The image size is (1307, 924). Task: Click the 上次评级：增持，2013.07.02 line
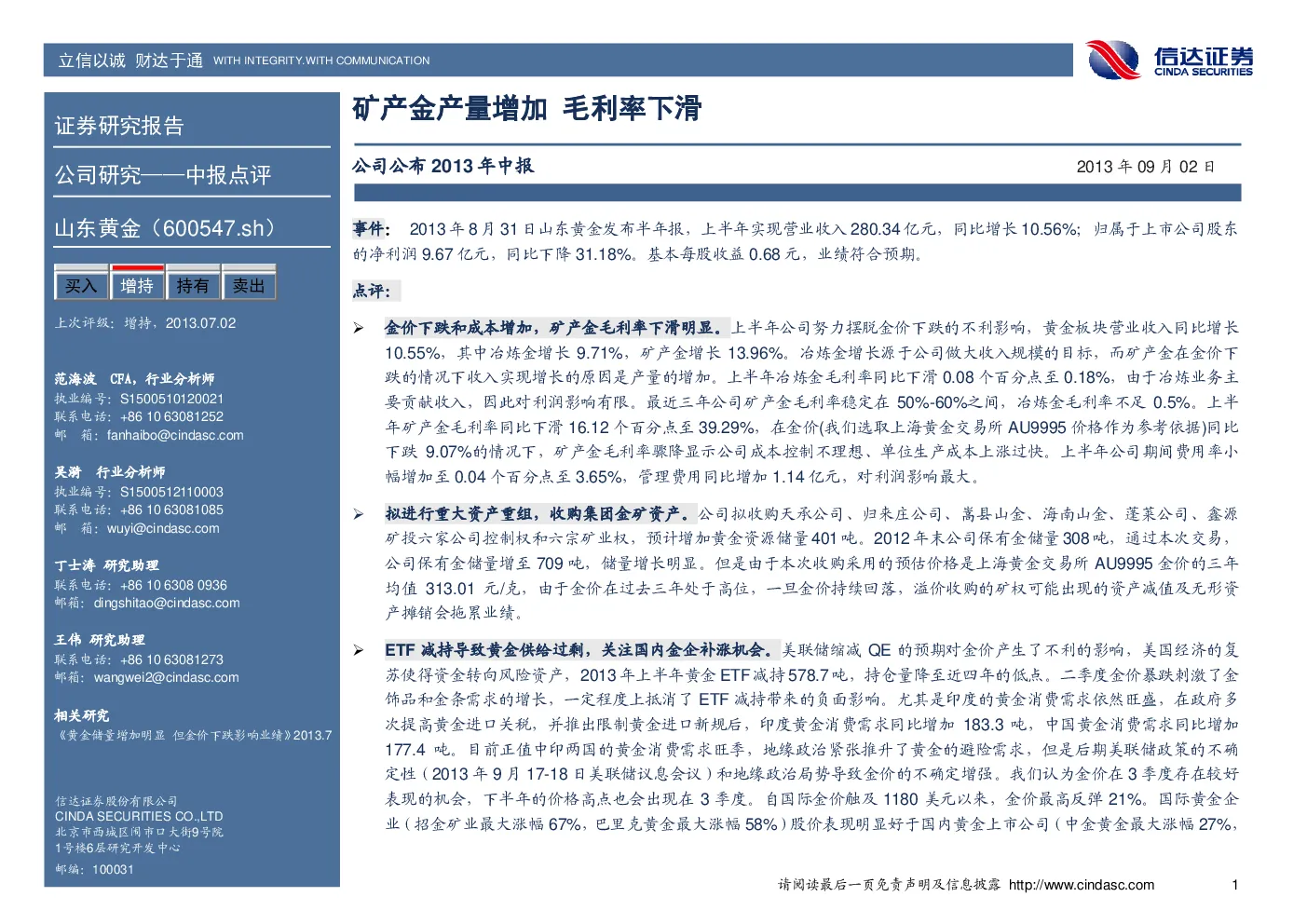[145, 323]
